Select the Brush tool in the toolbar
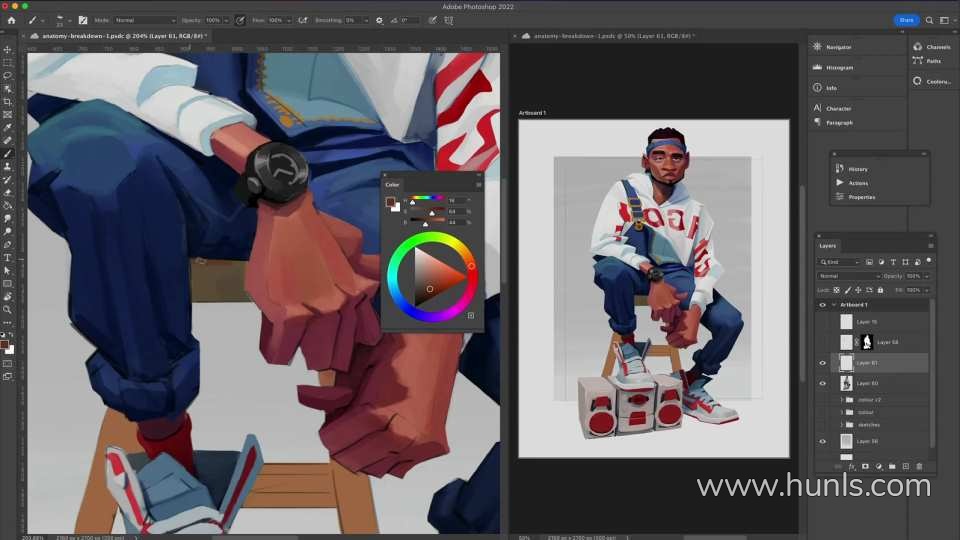Screen dimensions: 960x540 pyautogui.click(x=7, y=154)
